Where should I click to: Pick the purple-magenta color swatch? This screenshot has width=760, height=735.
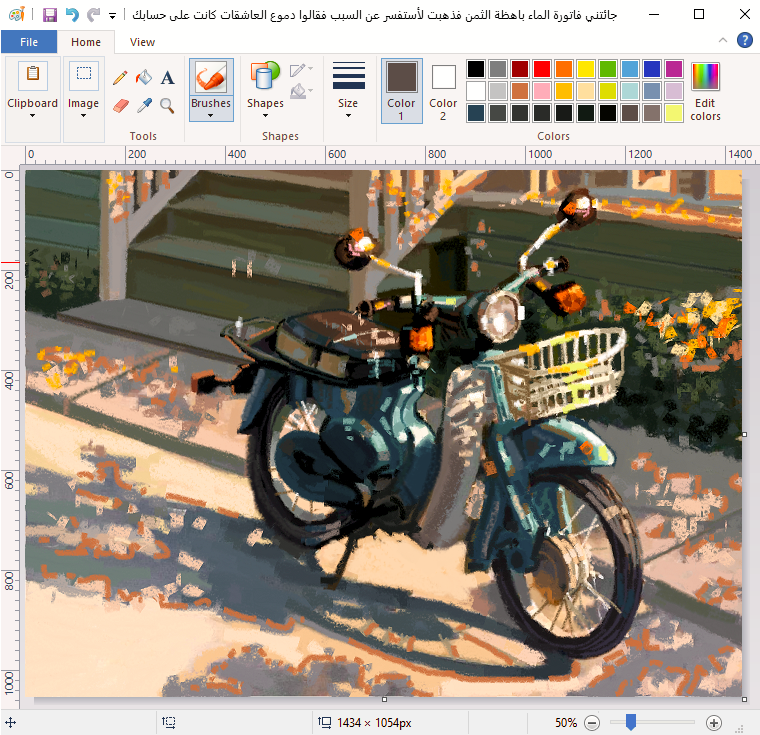tap(674, 69)
